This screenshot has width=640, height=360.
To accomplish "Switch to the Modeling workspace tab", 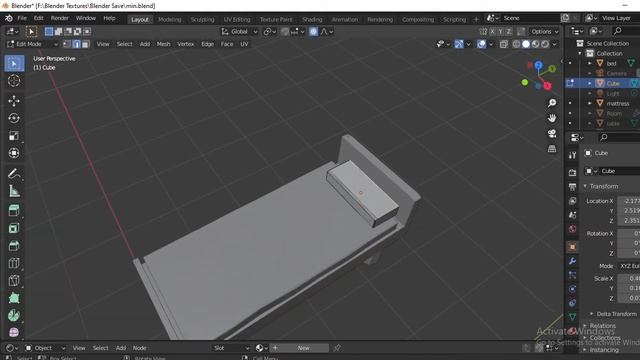I will click(169, 19).
